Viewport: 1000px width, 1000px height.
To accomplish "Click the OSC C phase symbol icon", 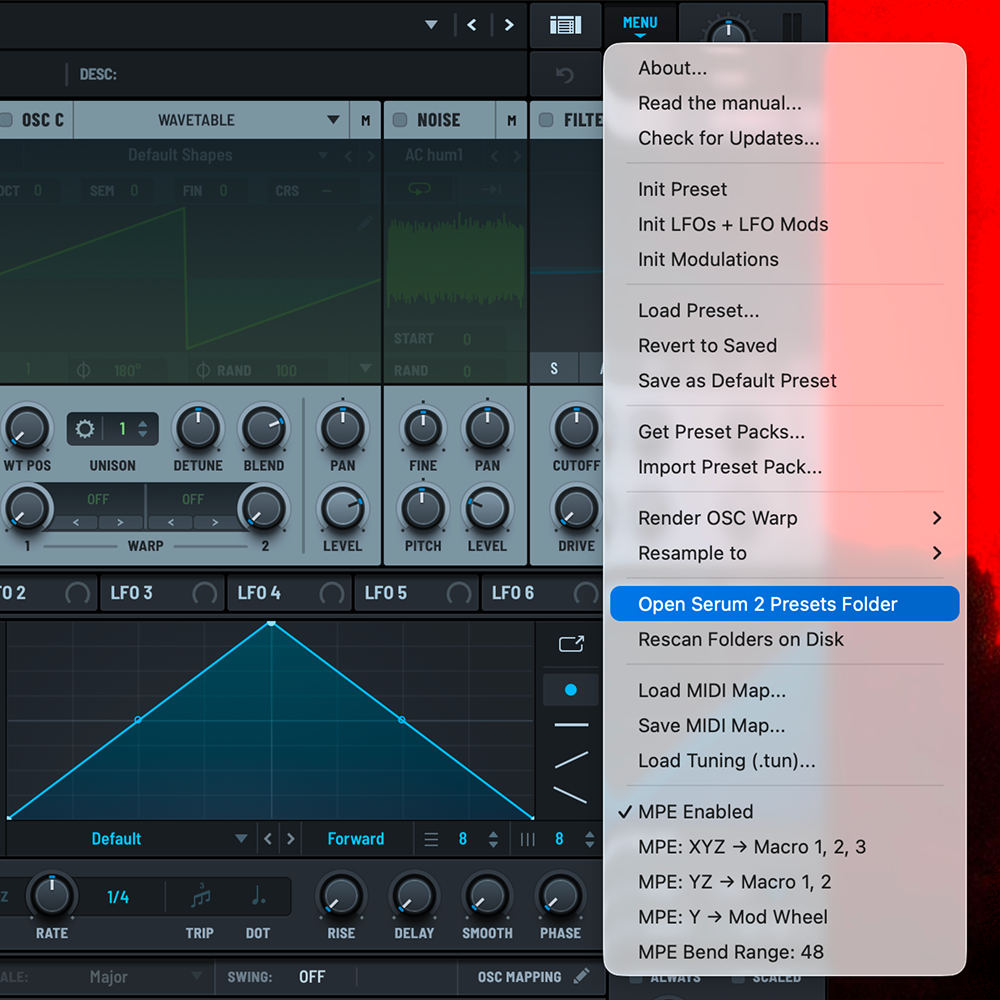I will coord(83,371).
